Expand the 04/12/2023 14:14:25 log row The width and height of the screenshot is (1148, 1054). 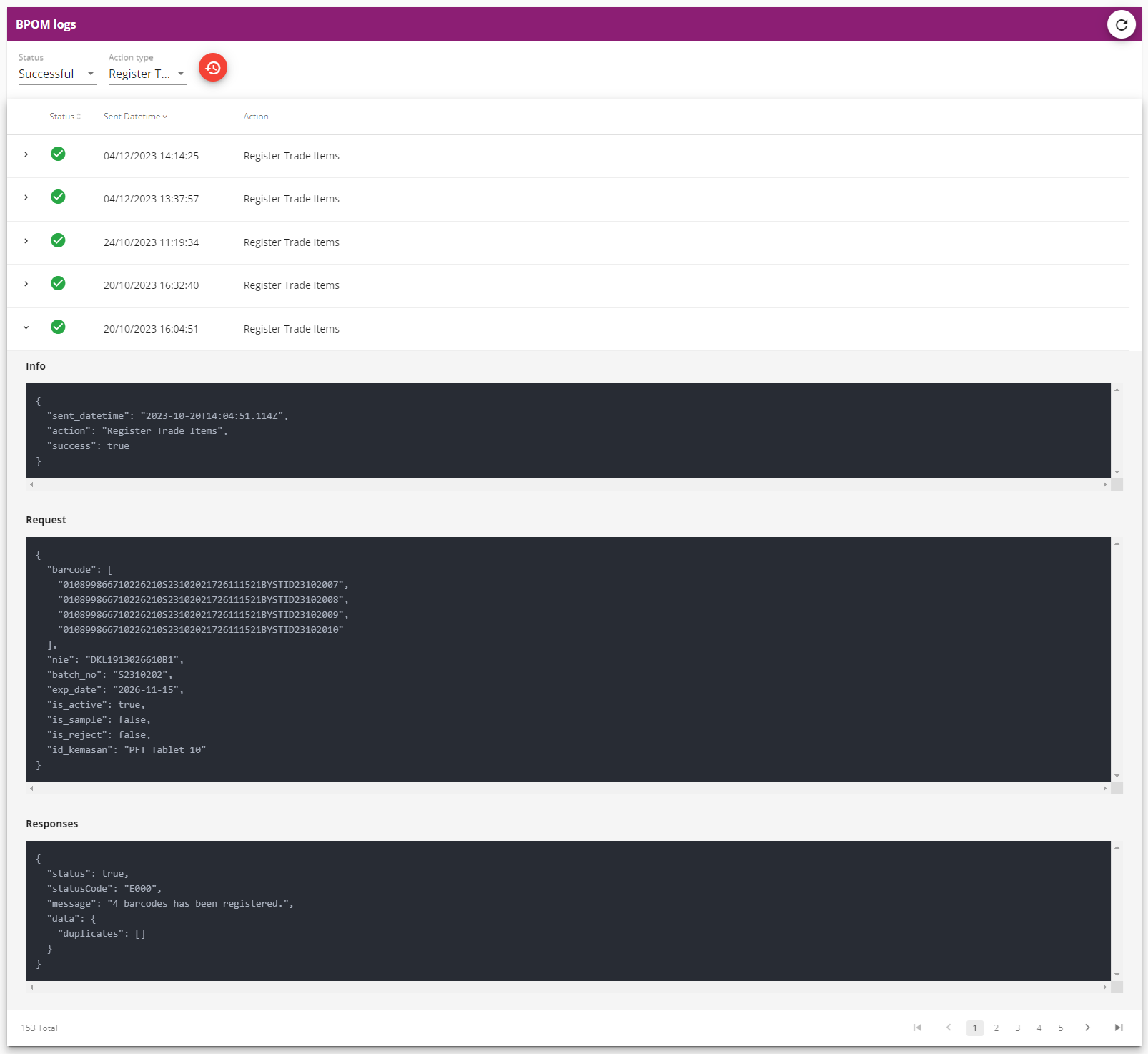26,154
